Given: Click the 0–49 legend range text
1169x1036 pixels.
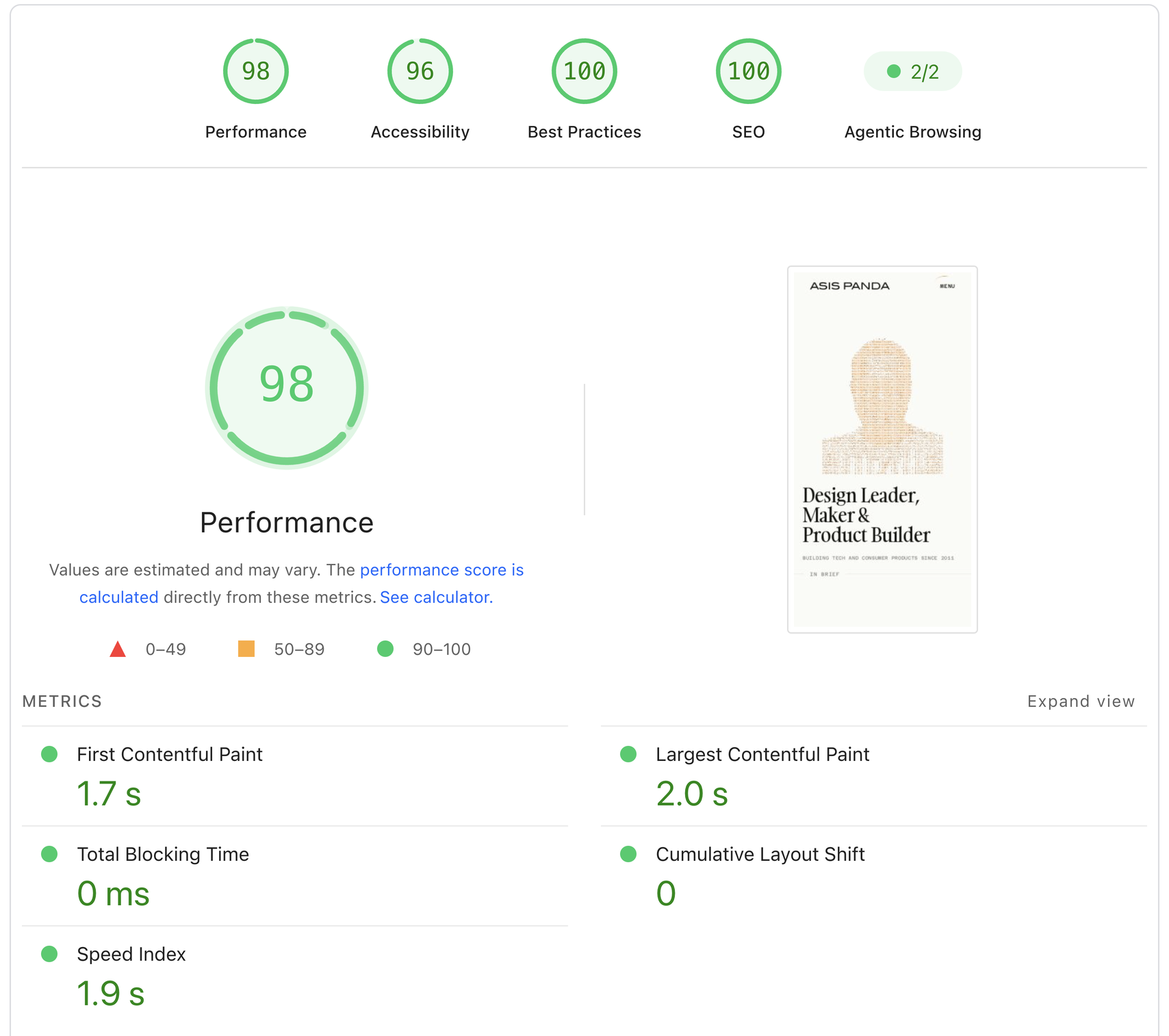Looking at the screenshot, I should [x=166, y=649].
